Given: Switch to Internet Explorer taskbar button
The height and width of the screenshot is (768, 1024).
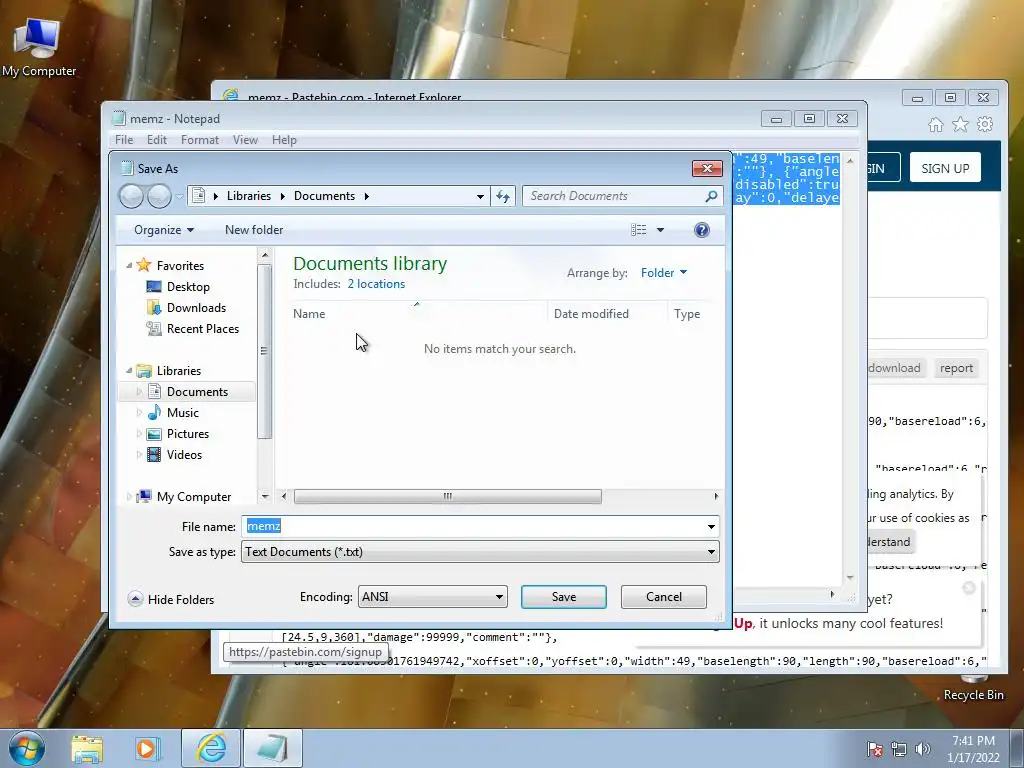Looking at the screenshot, I should pos(211,748).
